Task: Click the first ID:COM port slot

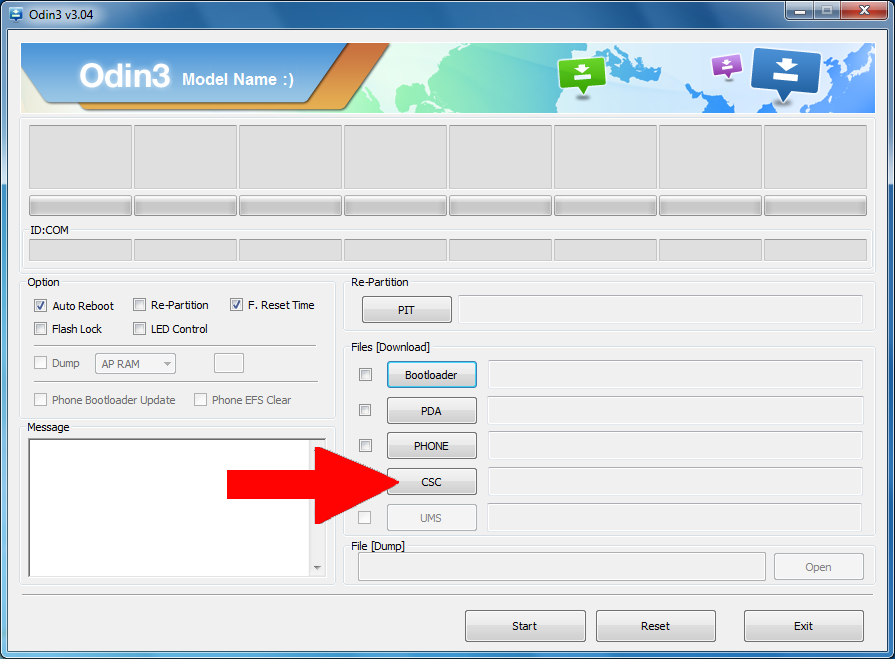Action: 80,250
